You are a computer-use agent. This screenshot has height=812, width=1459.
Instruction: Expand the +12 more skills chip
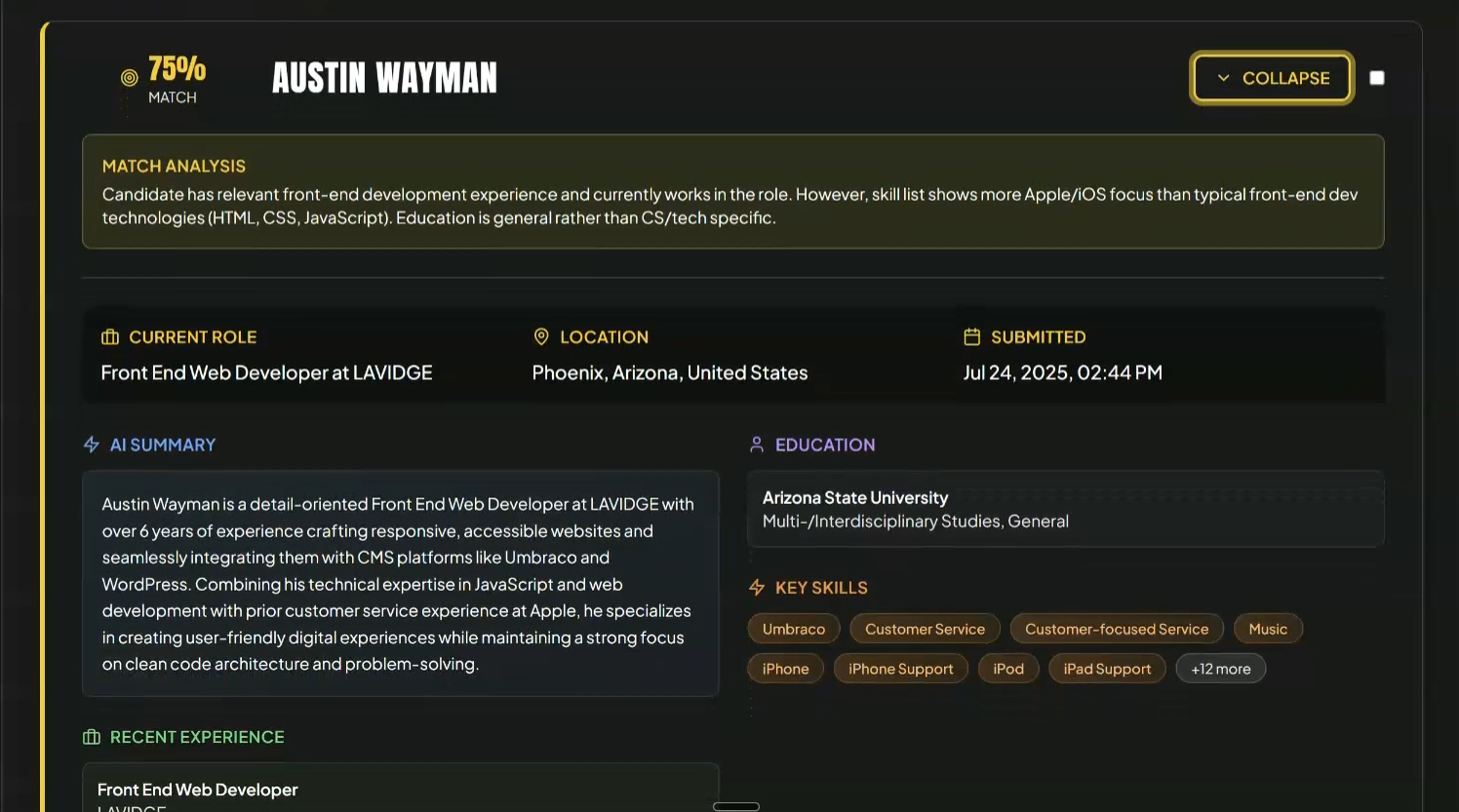pyautogui.click(x=1220, y=669)
